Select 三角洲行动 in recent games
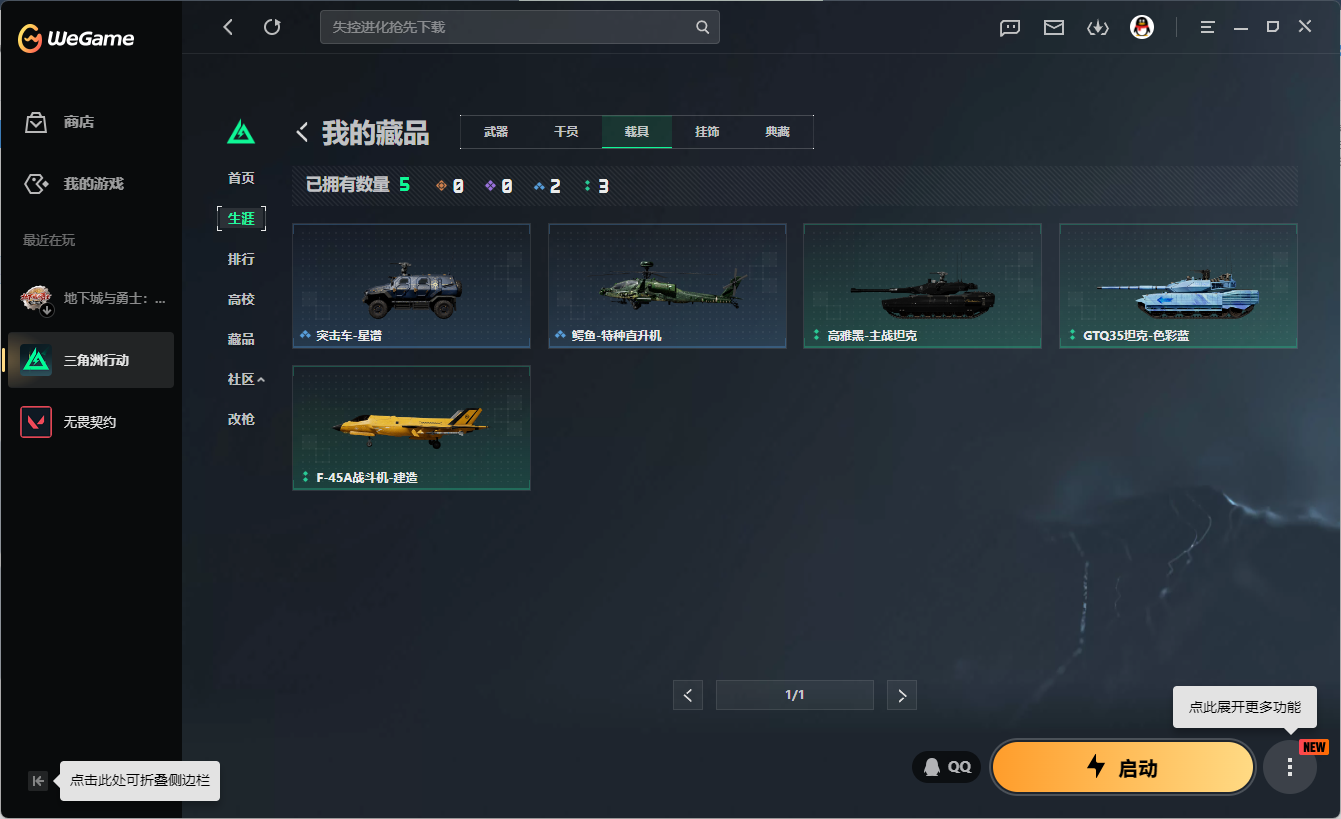Viewport: 1341px width, 819px height. (x=91, y=360)
